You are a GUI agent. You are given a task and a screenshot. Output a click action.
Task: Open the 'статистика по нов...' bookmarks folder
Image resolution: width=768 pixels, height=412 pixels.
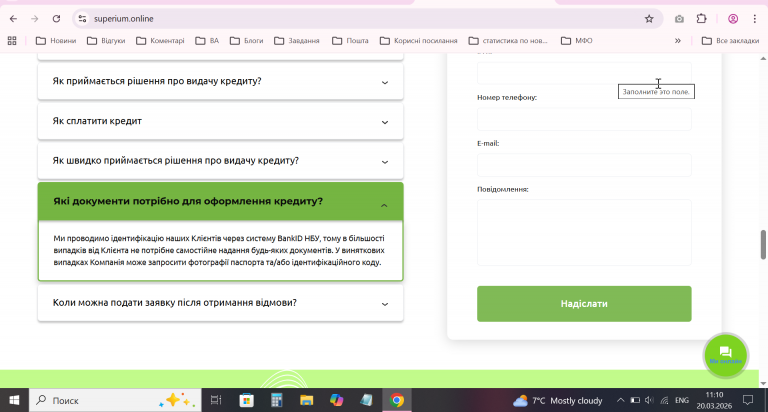[507, 41]
